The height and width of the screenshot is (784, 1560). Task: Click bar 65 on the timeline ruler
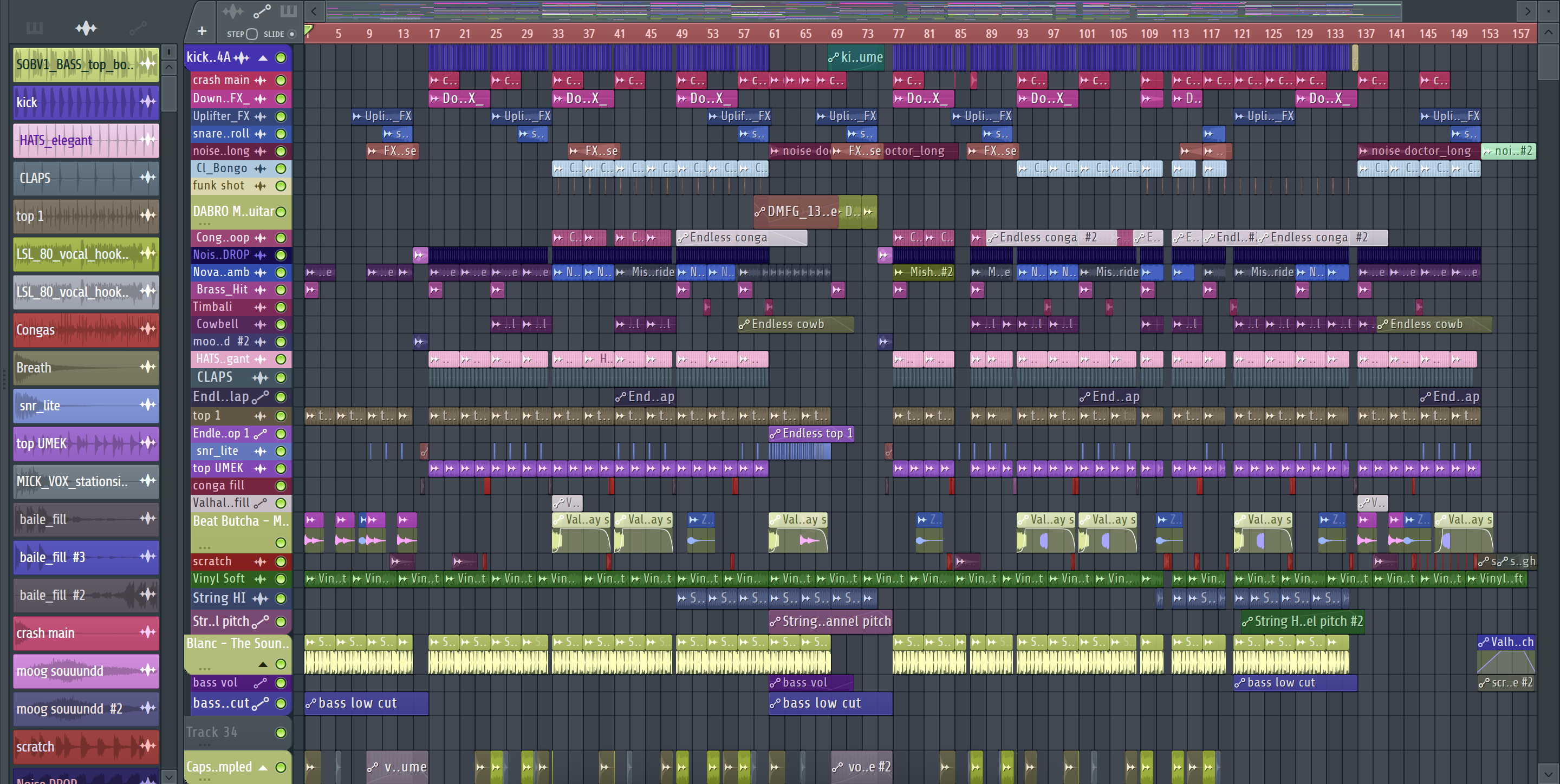coord(805,34)
